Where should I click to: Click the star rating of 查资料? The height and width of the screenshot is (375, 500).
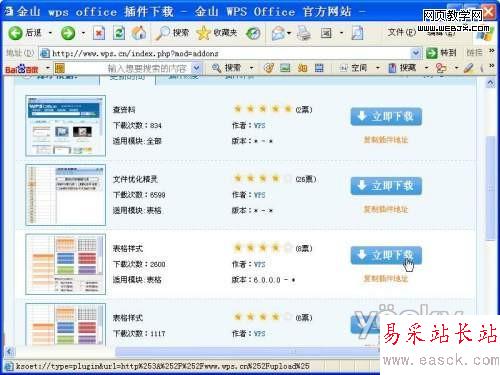pos(262,109)
